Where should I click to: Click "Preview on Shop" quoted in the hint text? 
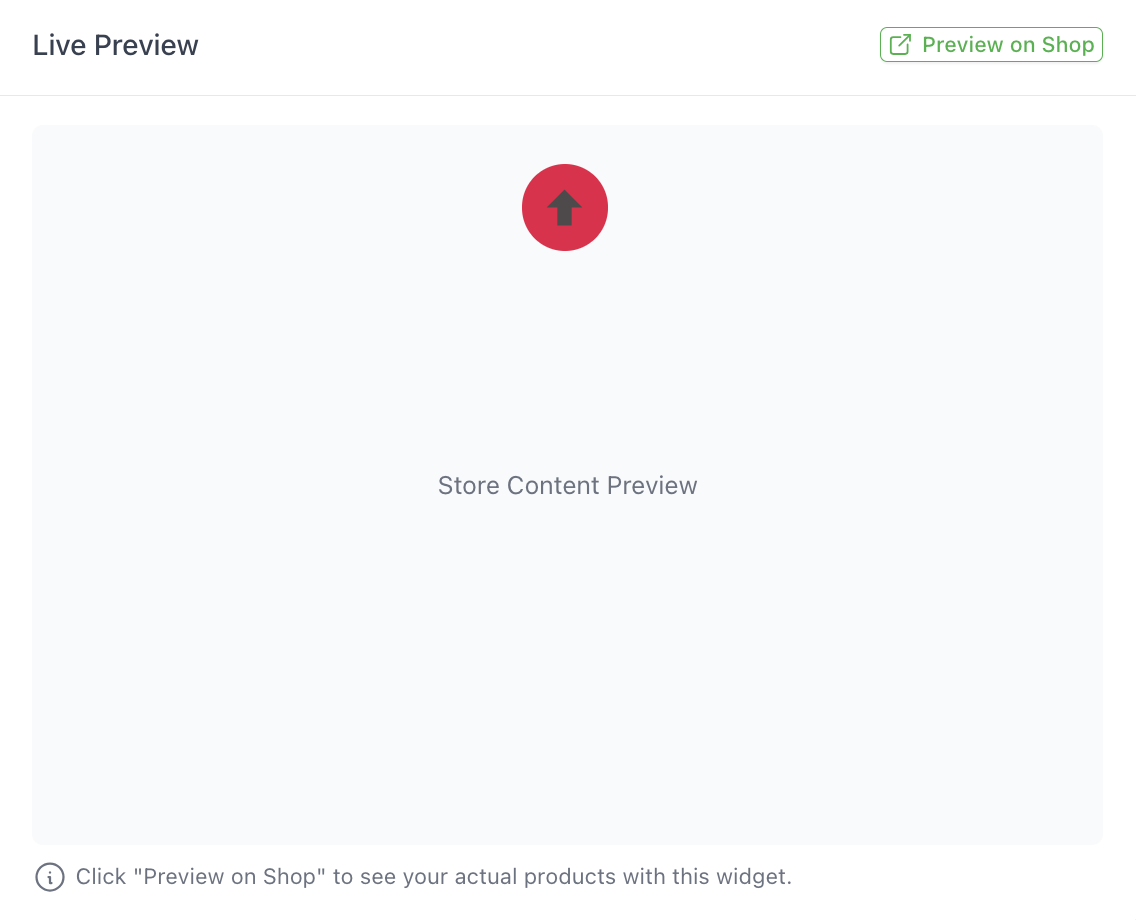pos(230,877)
